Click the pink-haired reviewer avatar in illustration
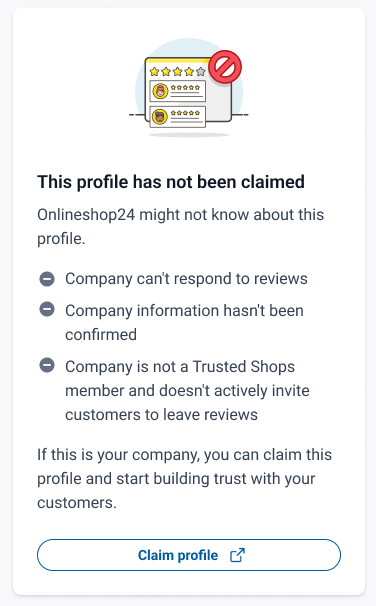The height and width of the screenshot is (606, 376). 160,92
